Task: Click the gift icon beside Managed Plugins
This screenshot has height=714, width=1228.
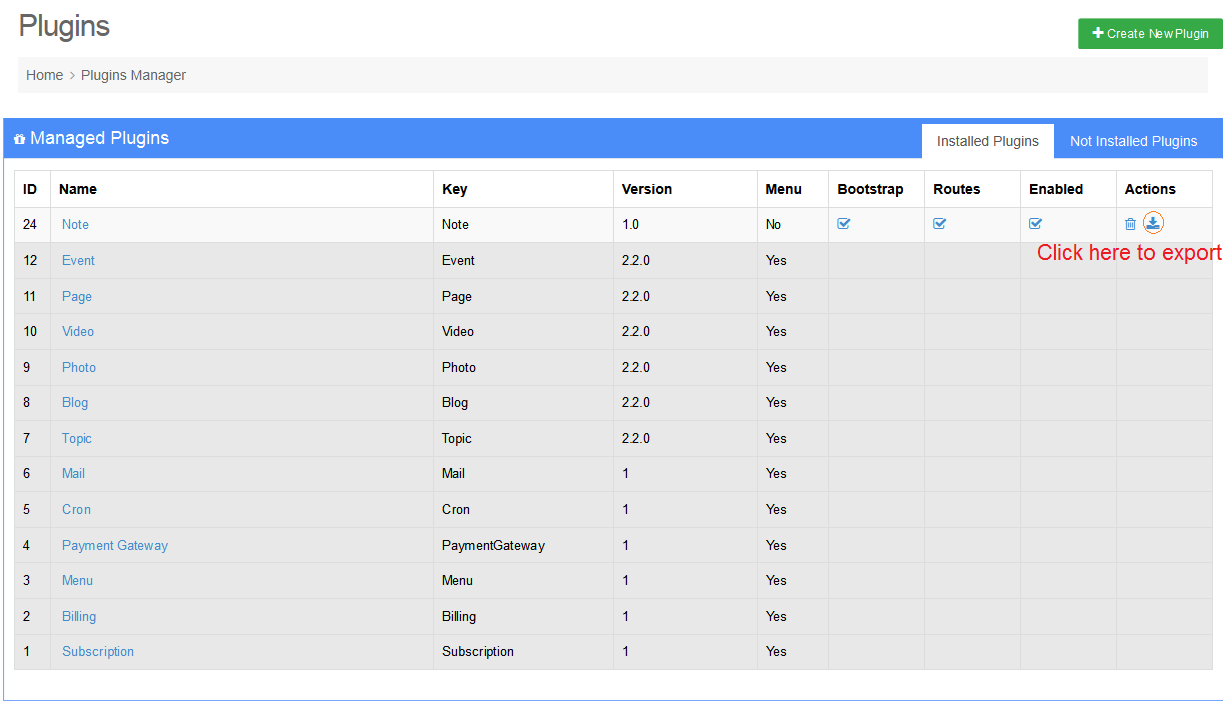Action: click(x=19, y=139)
